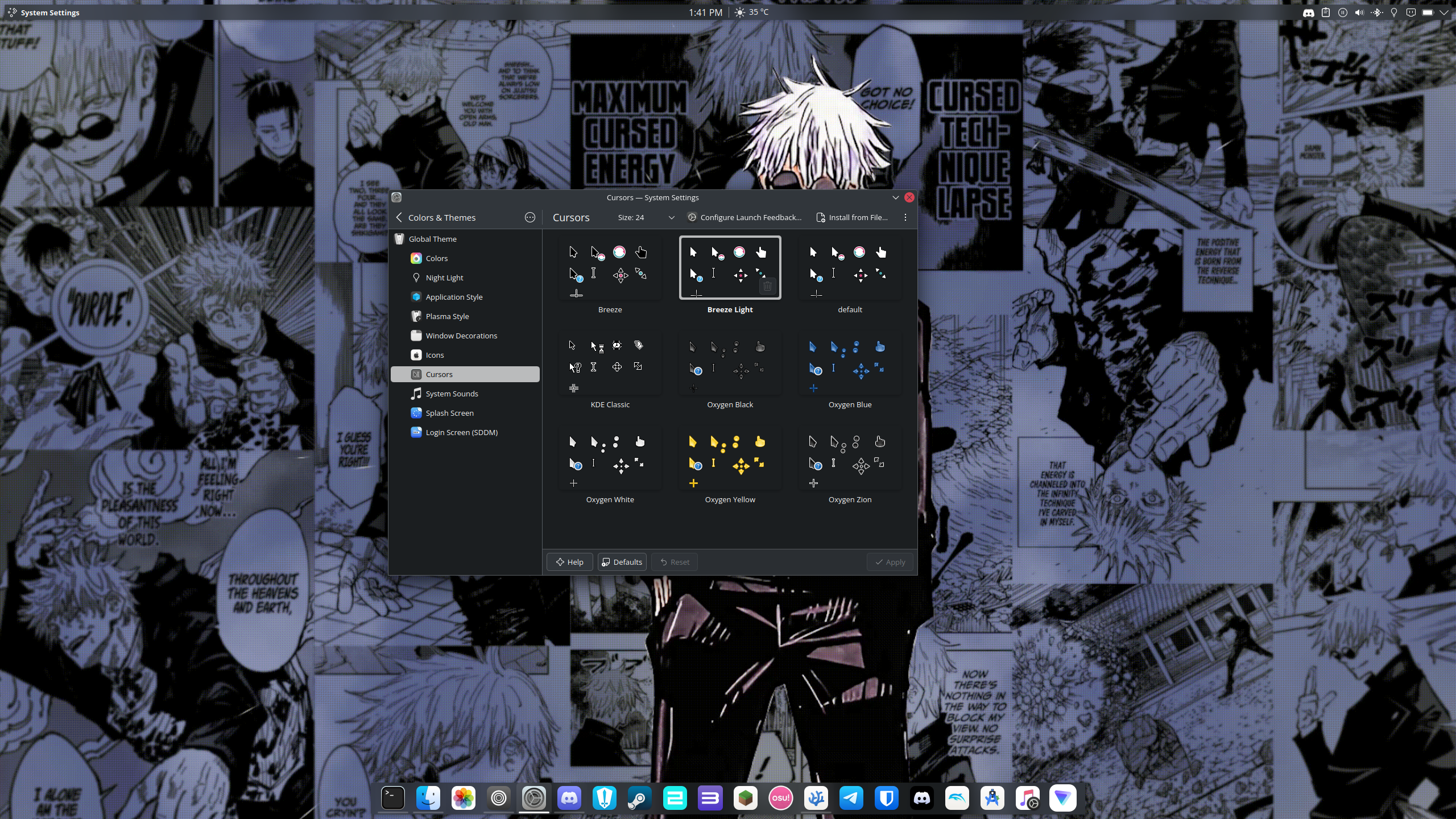Open purple Discord icon in dock

(x=569, y=798)
